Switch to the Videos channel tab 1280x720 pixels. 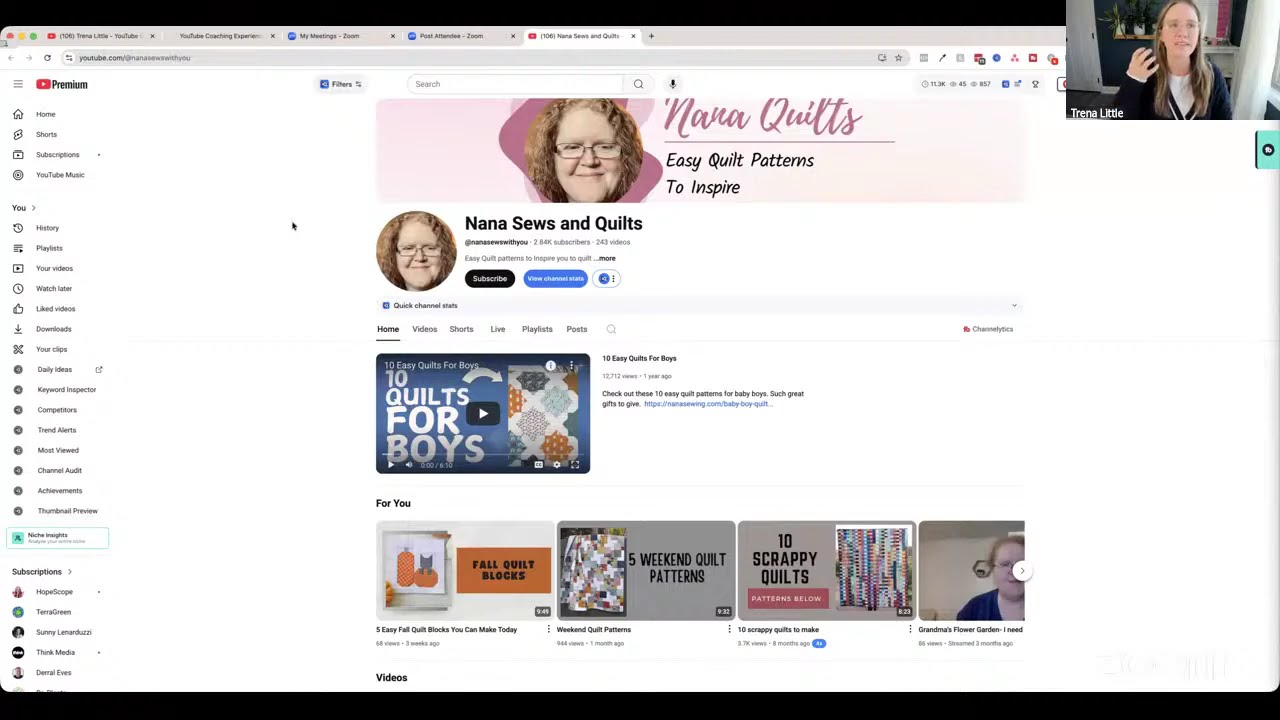(424, 329)
